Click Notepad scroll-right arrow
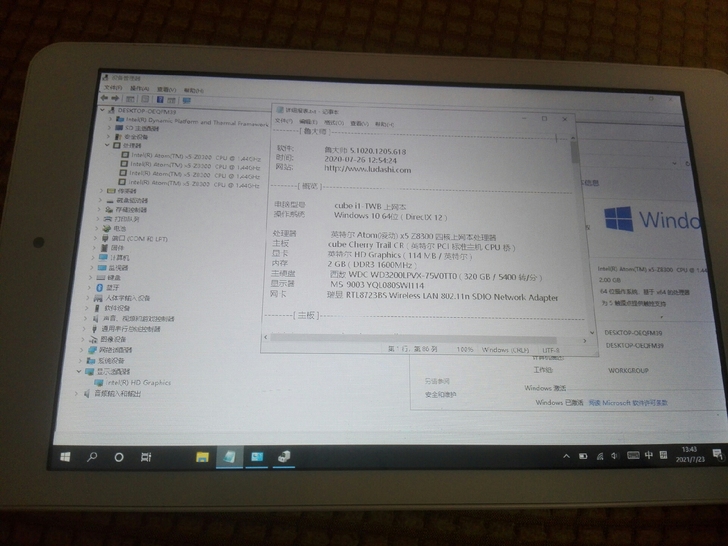728x546 pixels. [x=585, y=340]
